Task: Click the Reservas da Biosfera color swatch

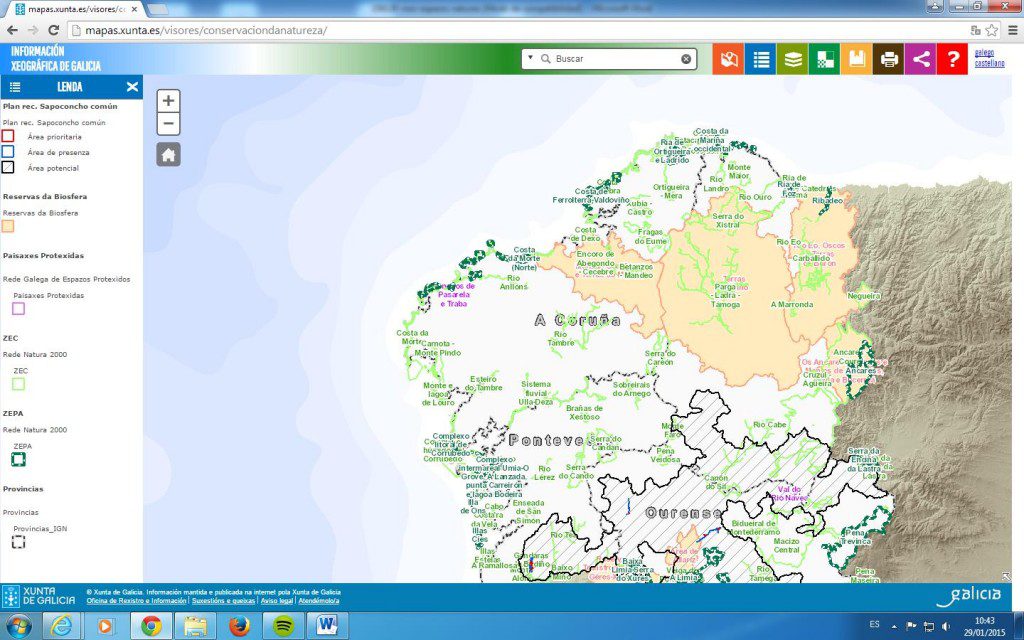Action: coord(8,226)
